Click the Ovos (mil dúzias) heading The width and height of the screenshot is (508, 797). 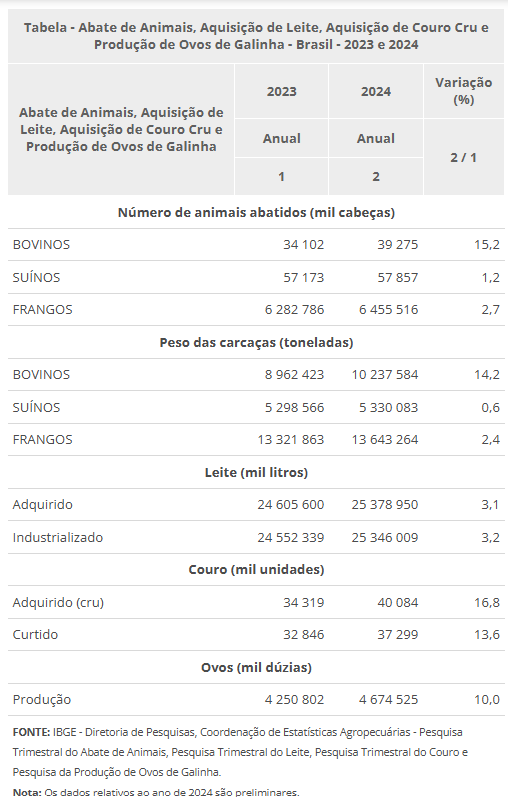(x=256, y=667)
